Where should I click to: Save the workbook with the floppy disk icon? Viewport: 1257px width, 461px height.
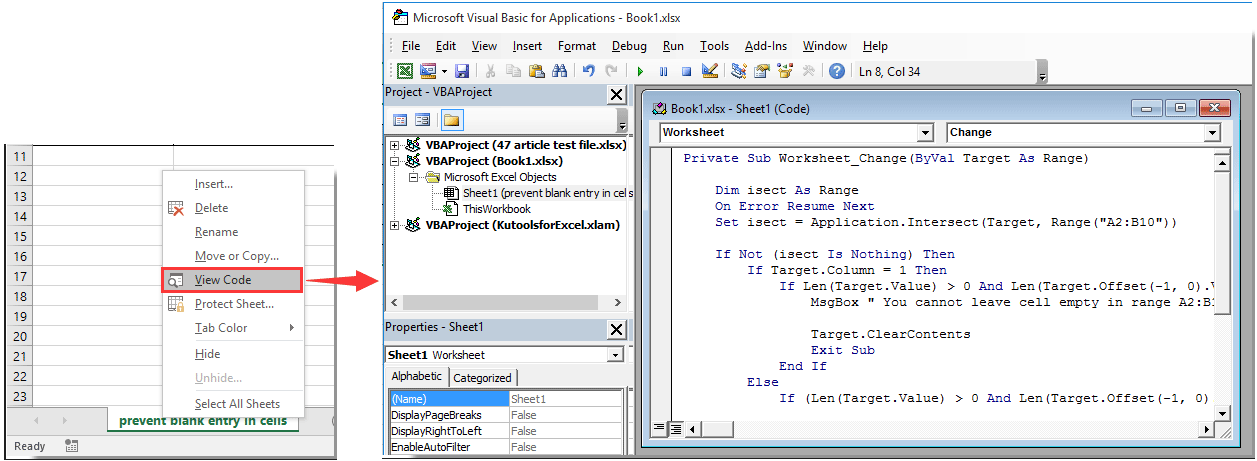click(x=462, y=71)
